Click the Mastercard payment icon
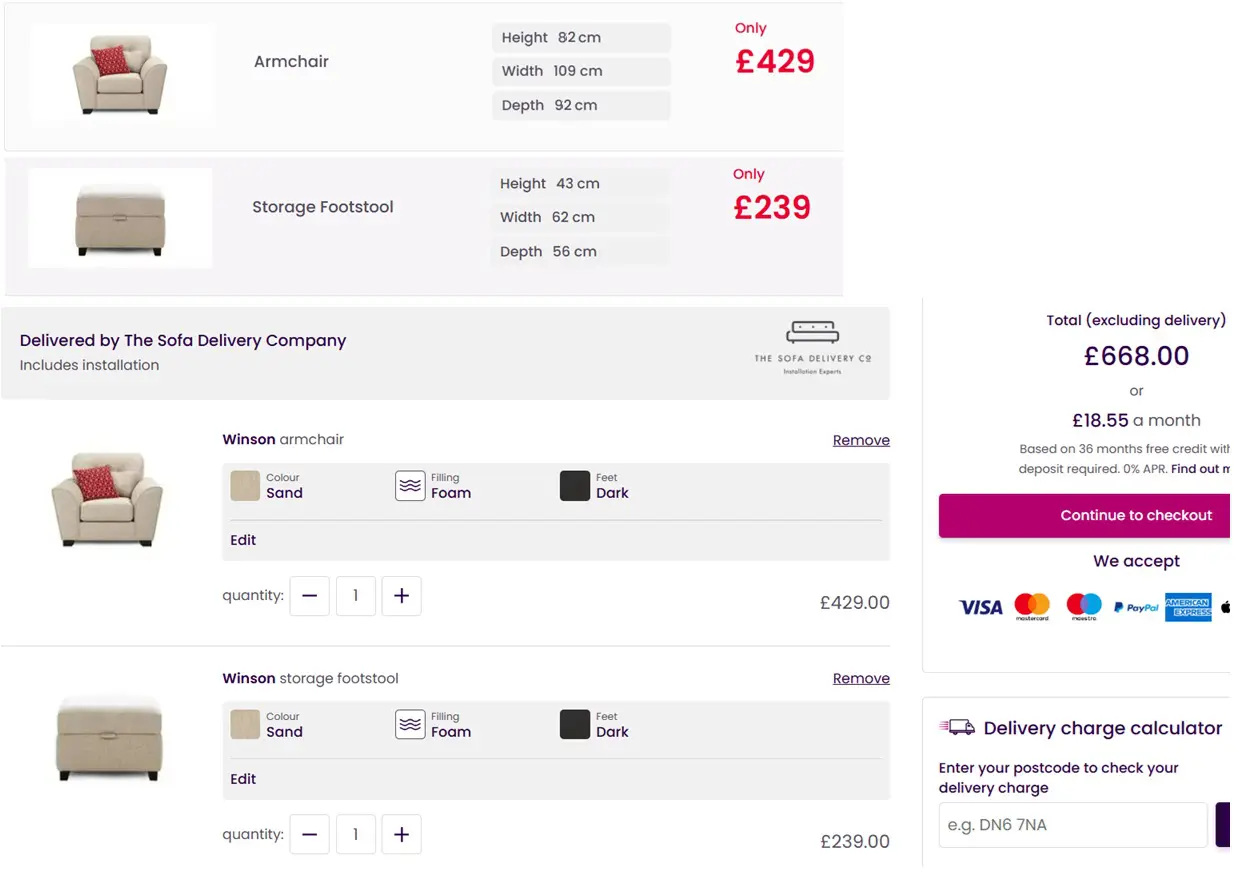The width and height of the screenshot is (1254, 885). pos(1032,606)
